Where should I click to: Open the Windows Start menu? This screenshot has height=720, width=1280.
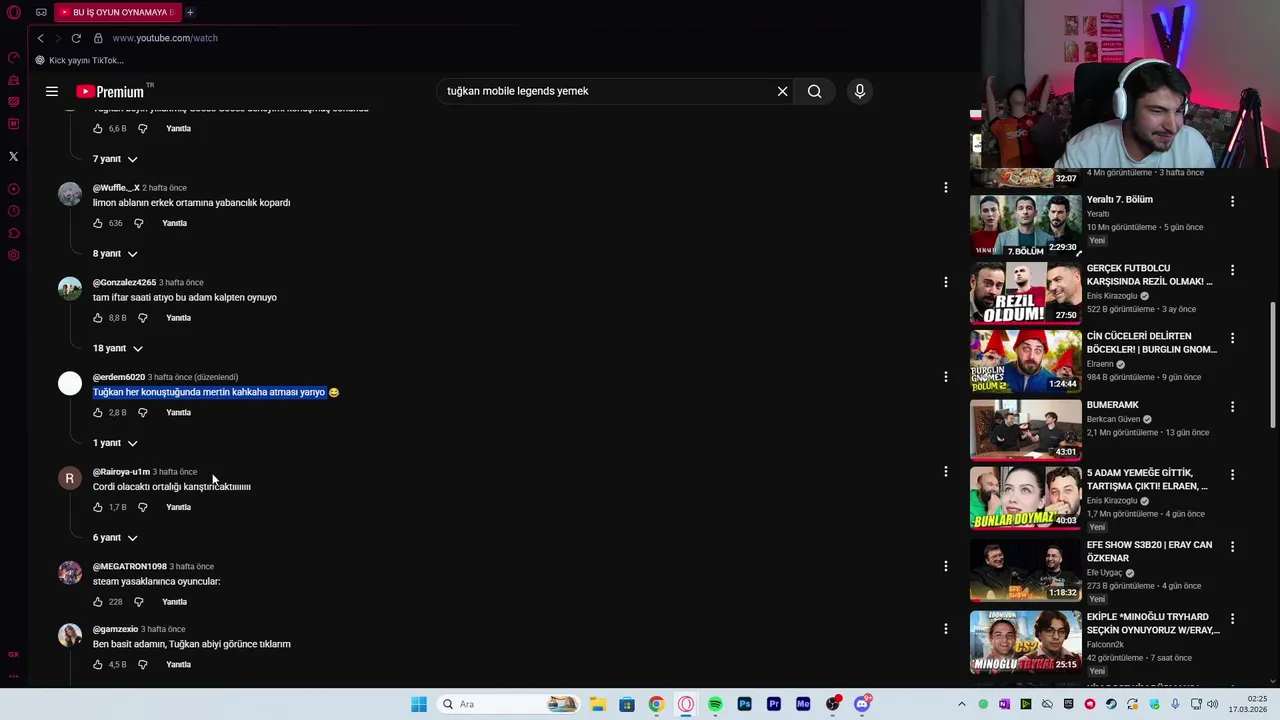tap(419, 704)
